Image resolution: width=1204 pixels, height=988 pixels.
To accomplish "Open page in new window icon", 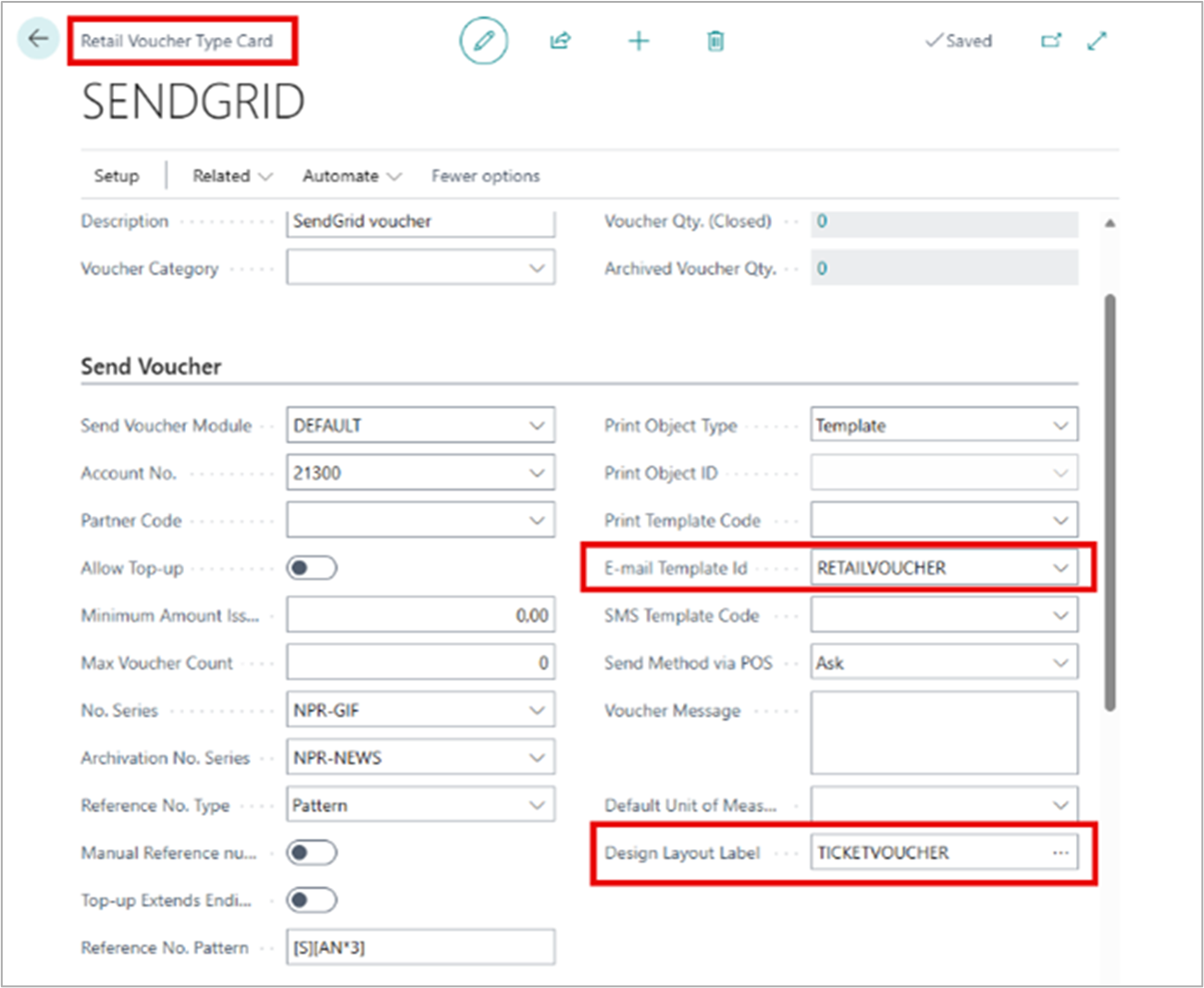I will (1051, 41).
